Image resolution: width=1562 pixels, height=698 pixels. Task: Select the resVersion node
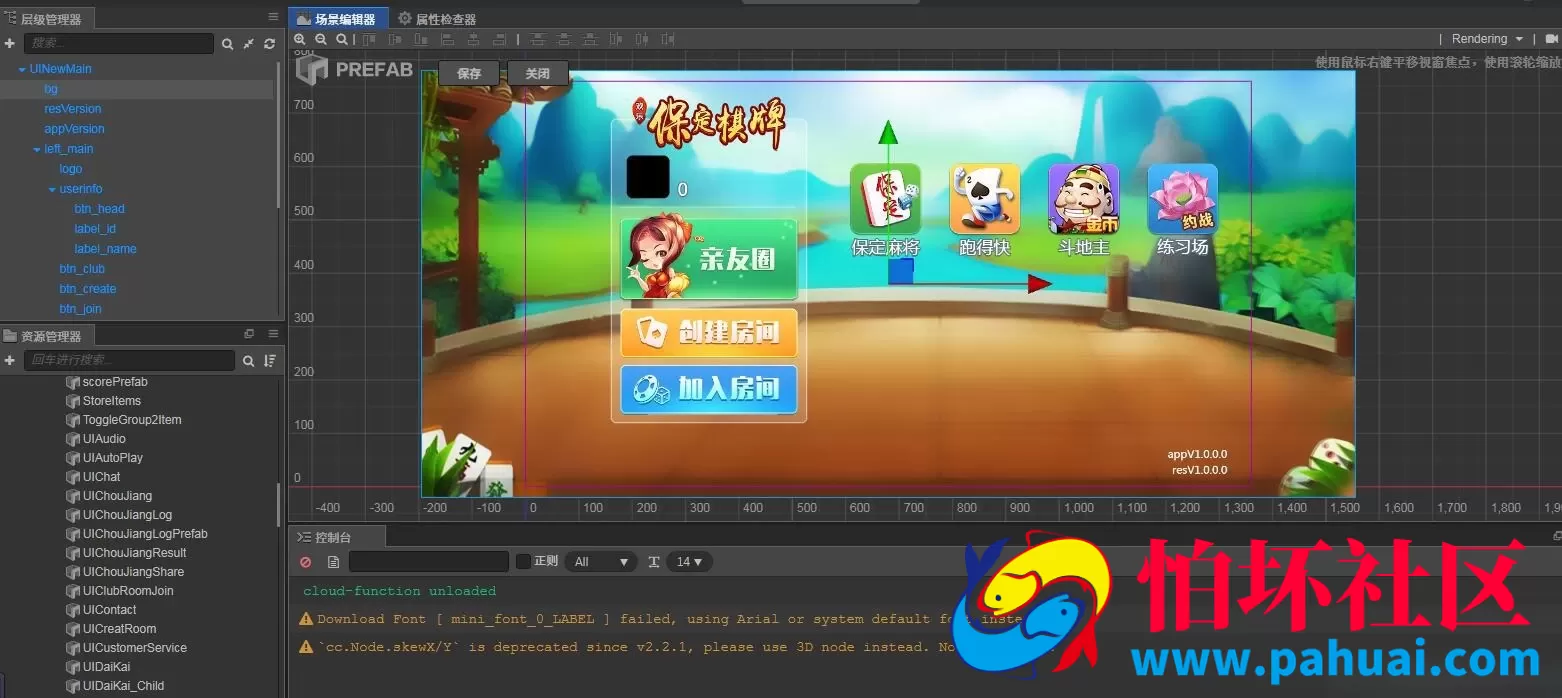point(73,109)
